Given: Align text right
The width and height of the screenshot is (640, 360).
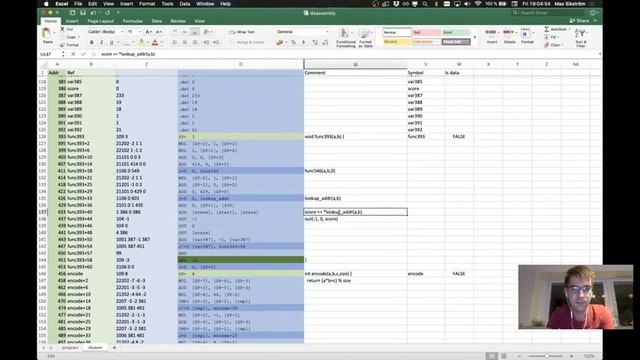Looking at the screenshot, I should (x=195, y=42).
